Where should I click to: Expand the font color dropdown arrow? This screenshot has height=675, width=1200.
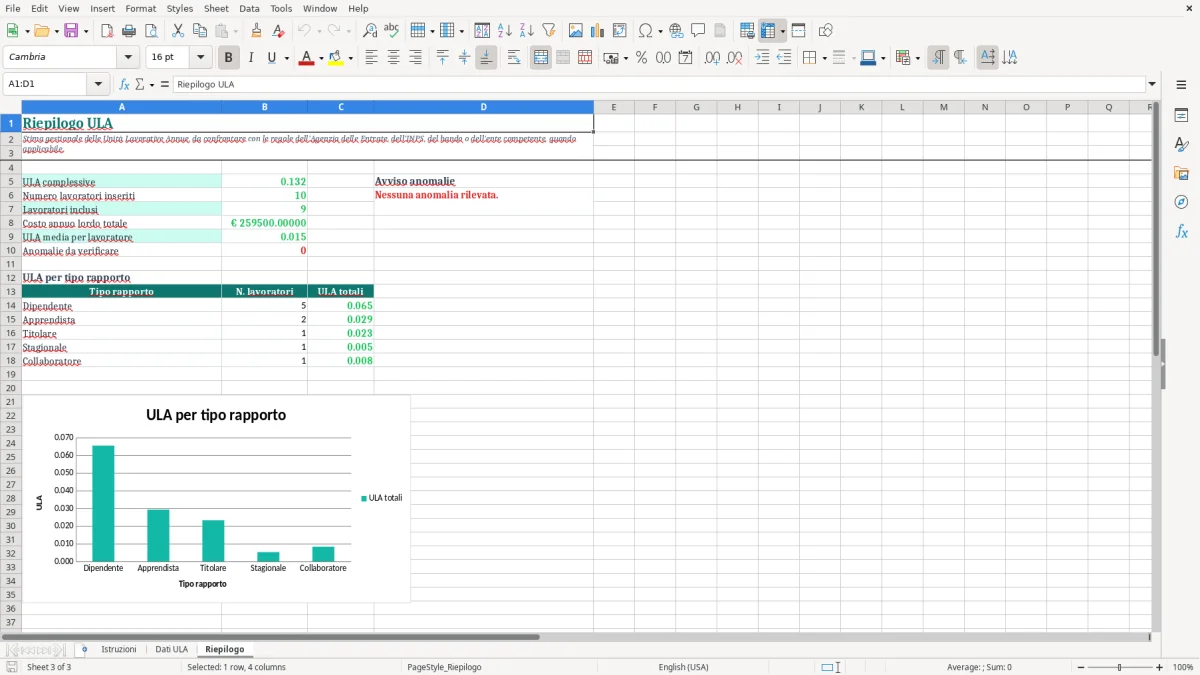(321, 58)
